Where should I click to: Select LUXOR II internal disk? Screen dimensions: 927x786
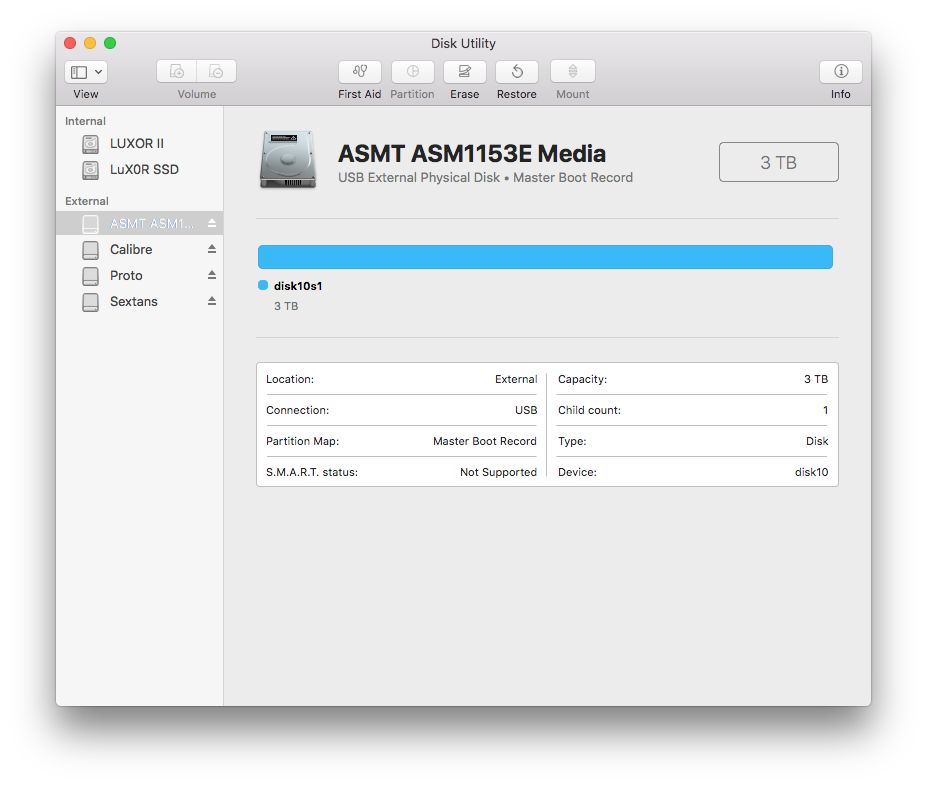click(x=140, y=144)
